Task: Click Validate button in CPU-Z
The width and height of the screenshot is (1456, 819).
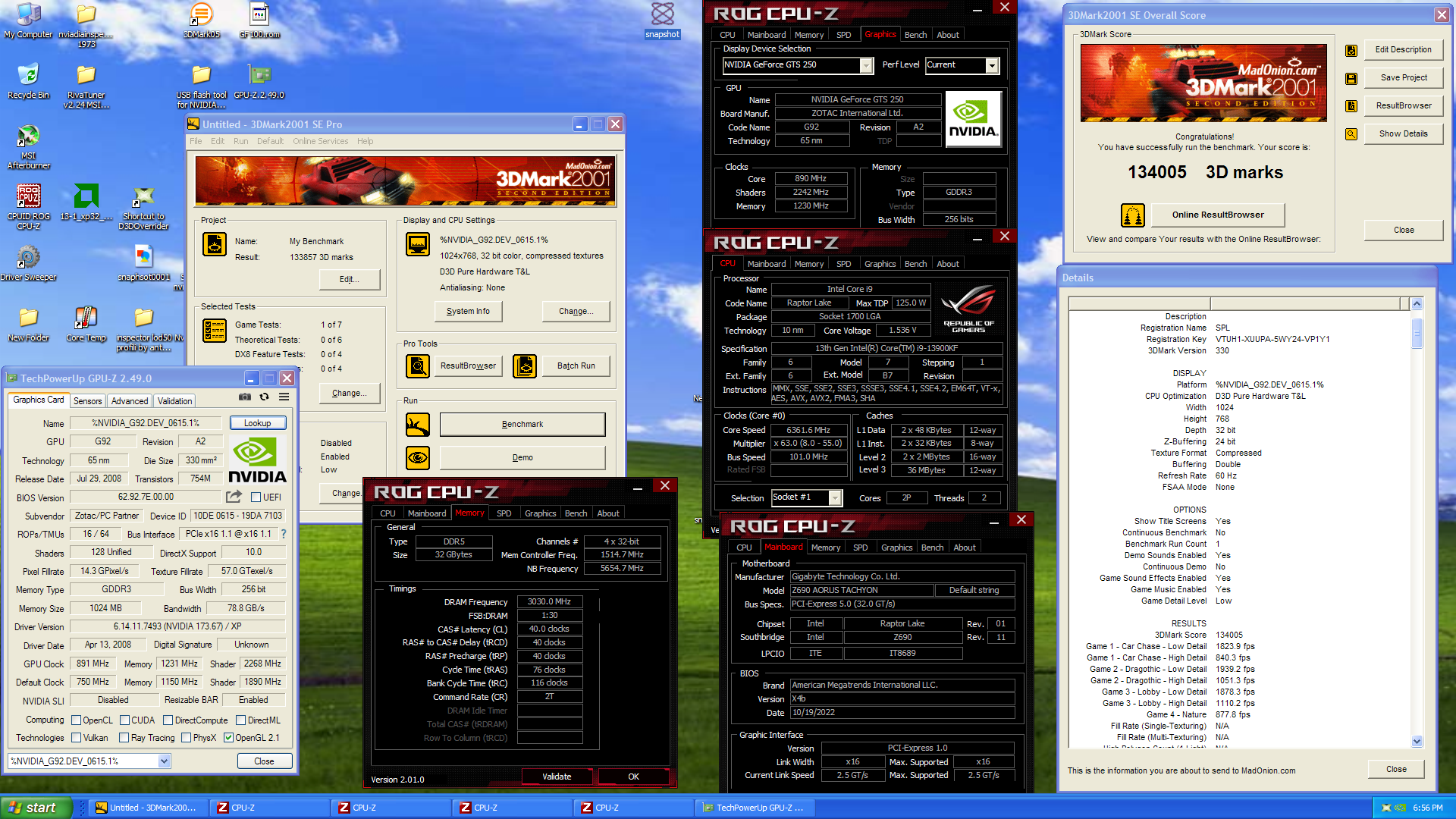Action: 557,777
